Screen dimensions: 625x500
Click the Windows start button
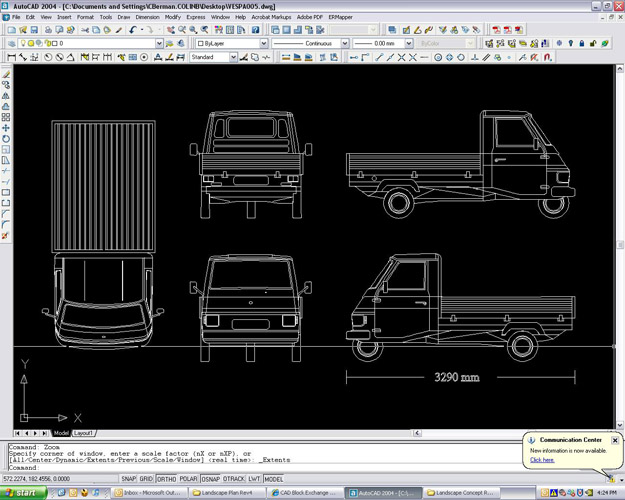coord(23,493)
